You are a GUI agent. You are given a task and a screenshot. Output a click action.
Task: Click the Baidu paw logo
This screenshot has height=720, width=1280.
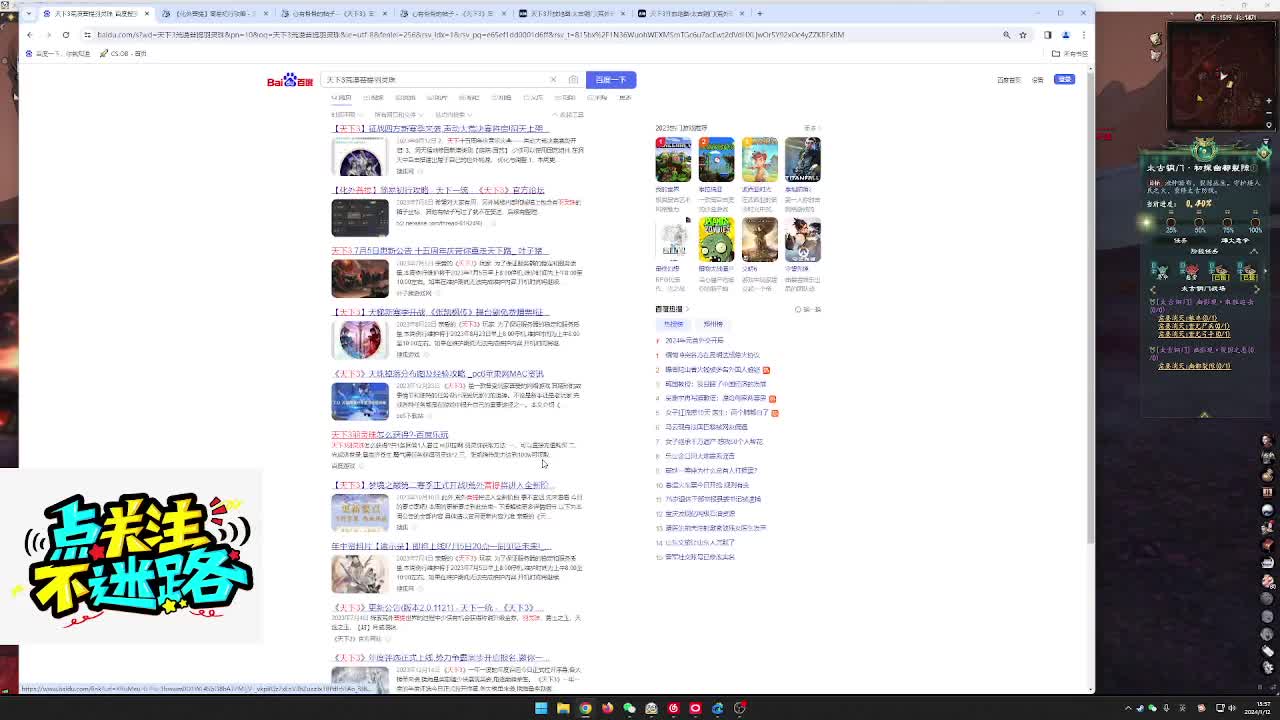coord(290,80)
